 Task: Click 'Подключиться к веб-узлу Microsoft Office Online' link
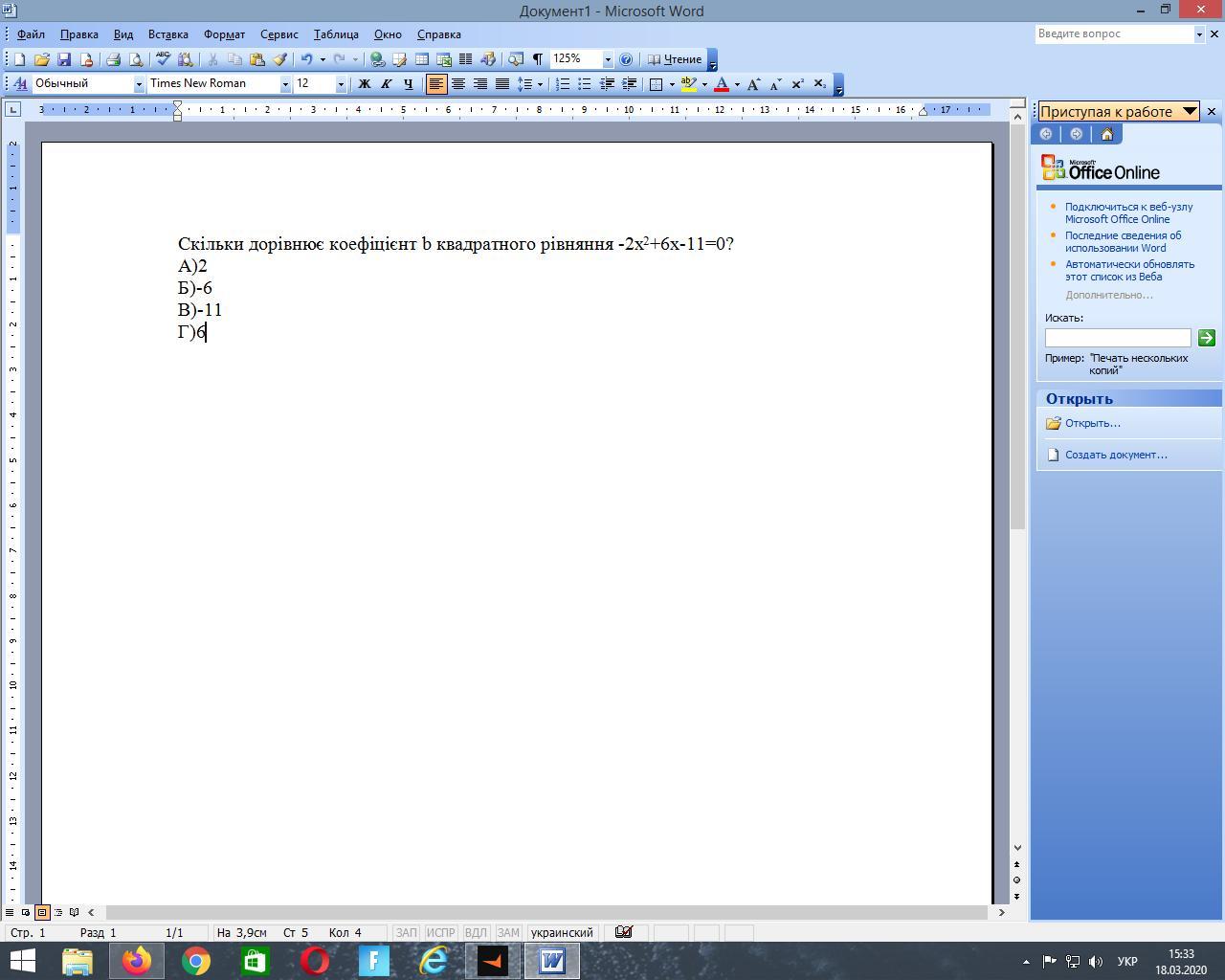pyautogui.click(x=1128, y=212)
